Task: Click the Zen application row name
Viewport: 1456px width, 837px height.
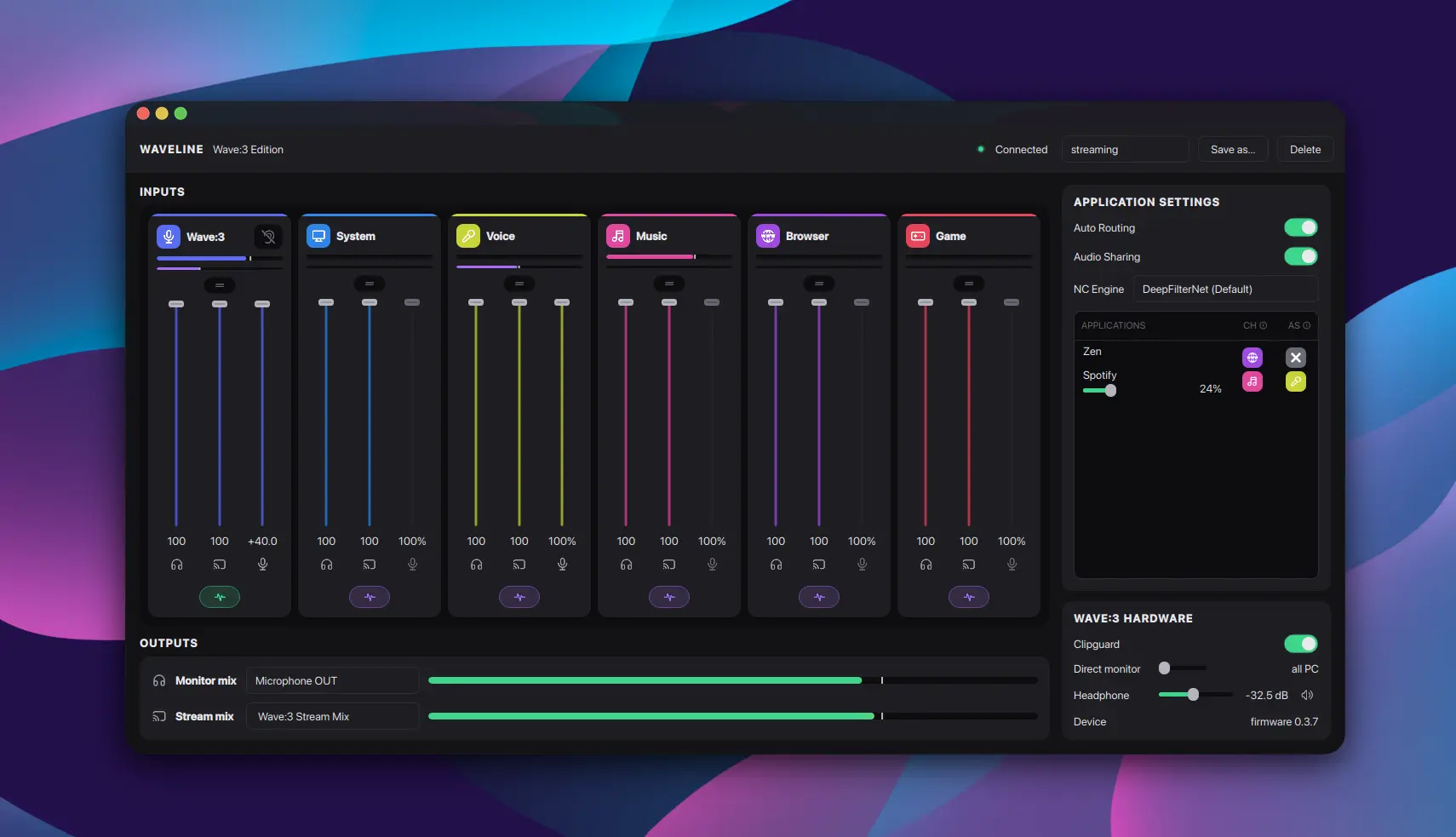Action: pyautogui.click(x=1092, y=351)
